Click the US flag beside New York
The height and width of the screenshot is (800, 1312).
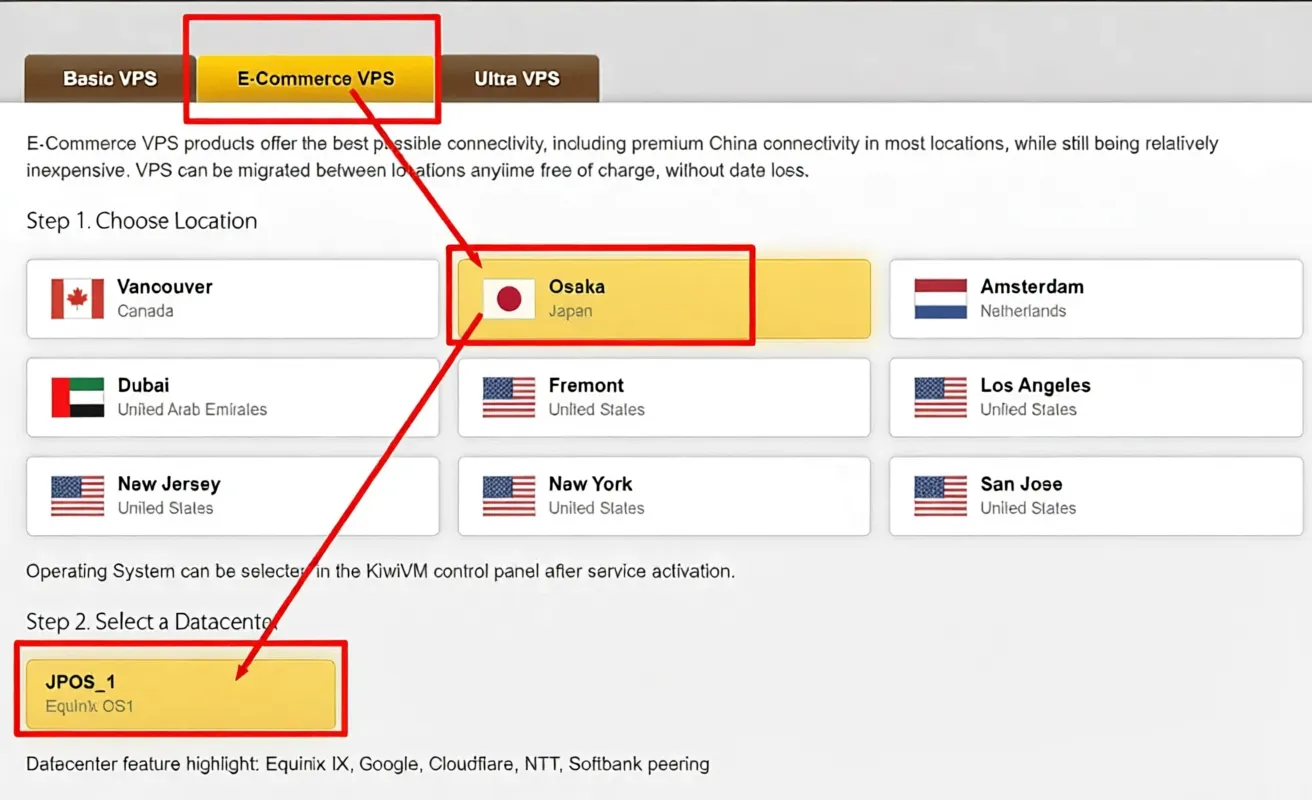(509, 496)
